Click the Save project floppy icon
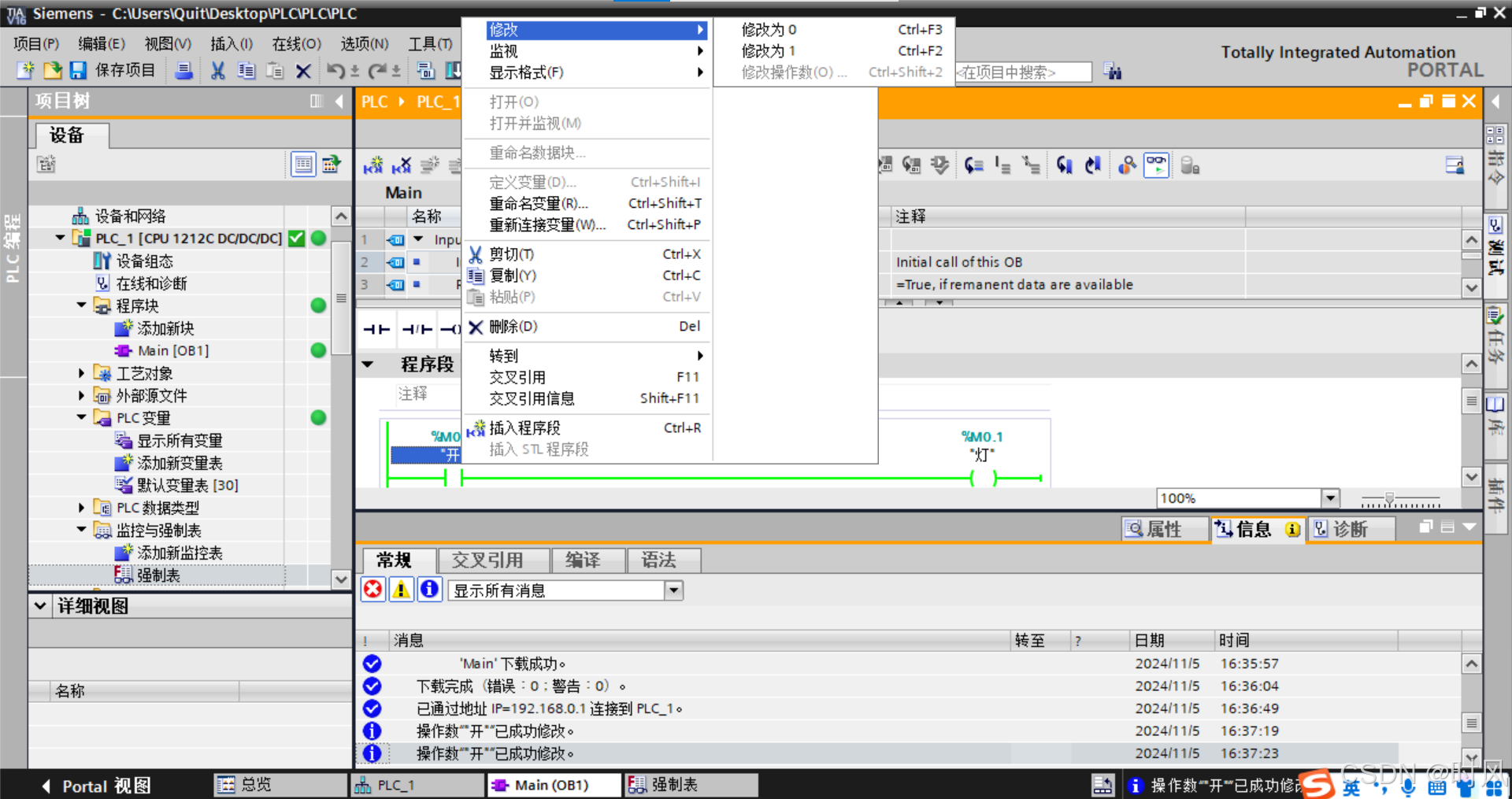 pyautogui.click(x=78, y=70)
